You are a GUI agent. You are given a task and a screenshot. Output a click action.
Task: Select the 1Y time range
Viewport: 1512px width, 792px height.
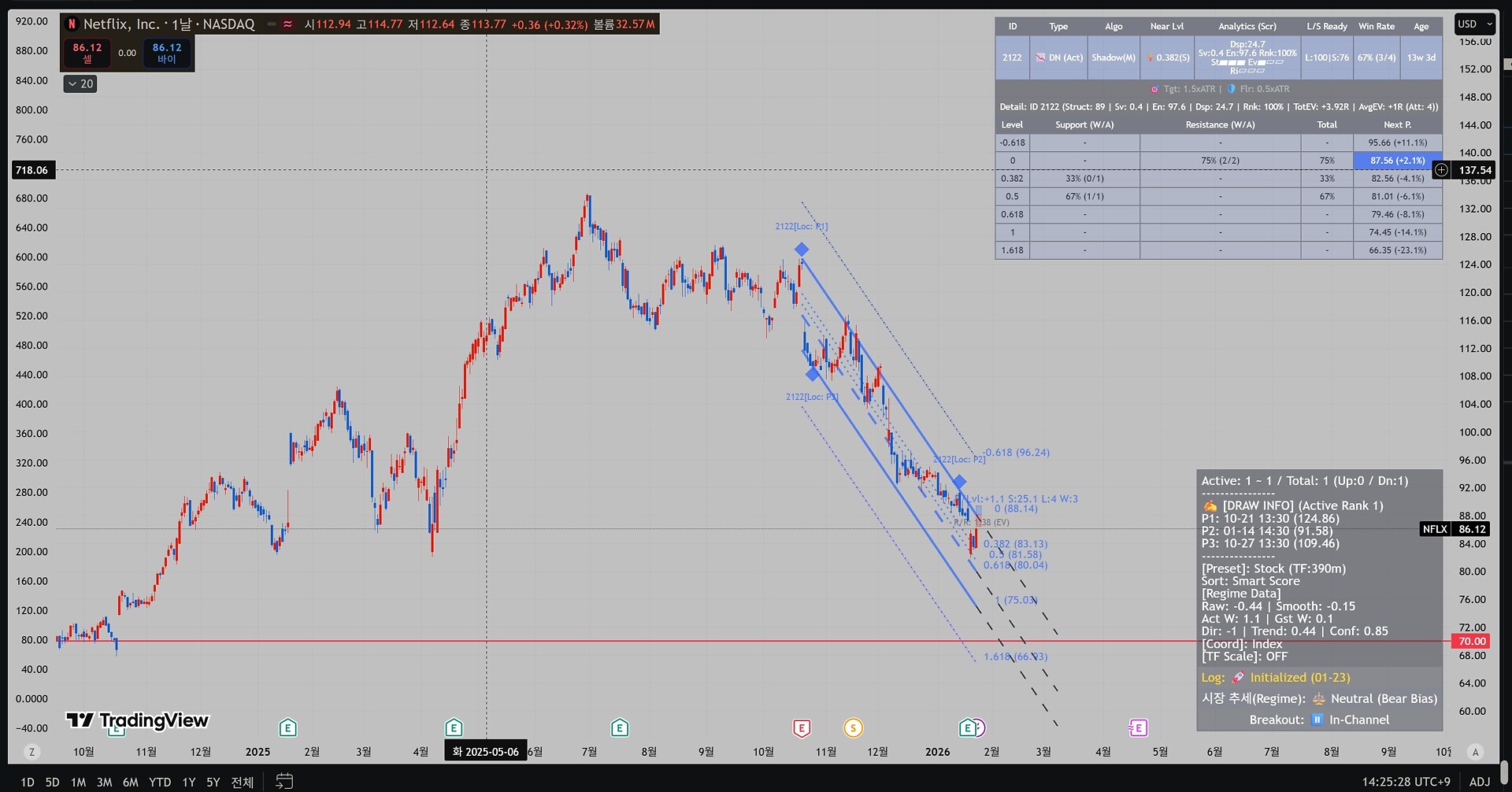pos(189,782)
